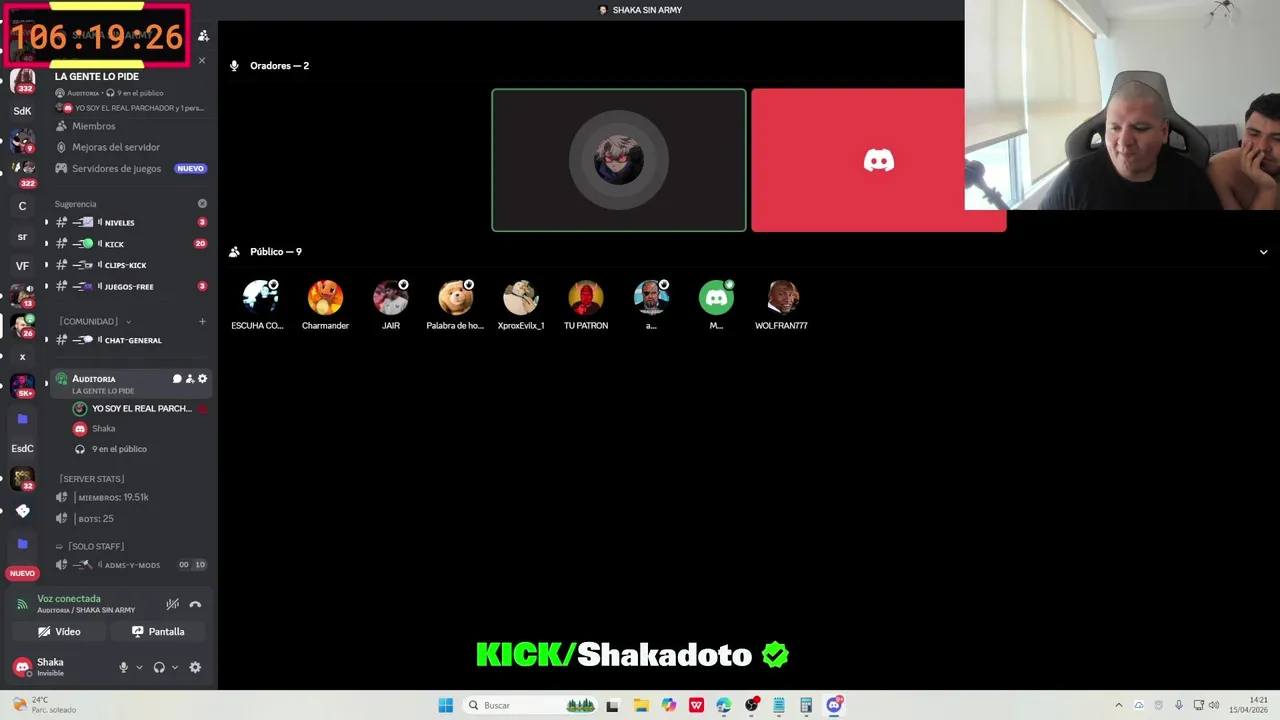1280x720 pixels.
Task: Add a channel to COMUNIDAD category
Action: [202, 321]
